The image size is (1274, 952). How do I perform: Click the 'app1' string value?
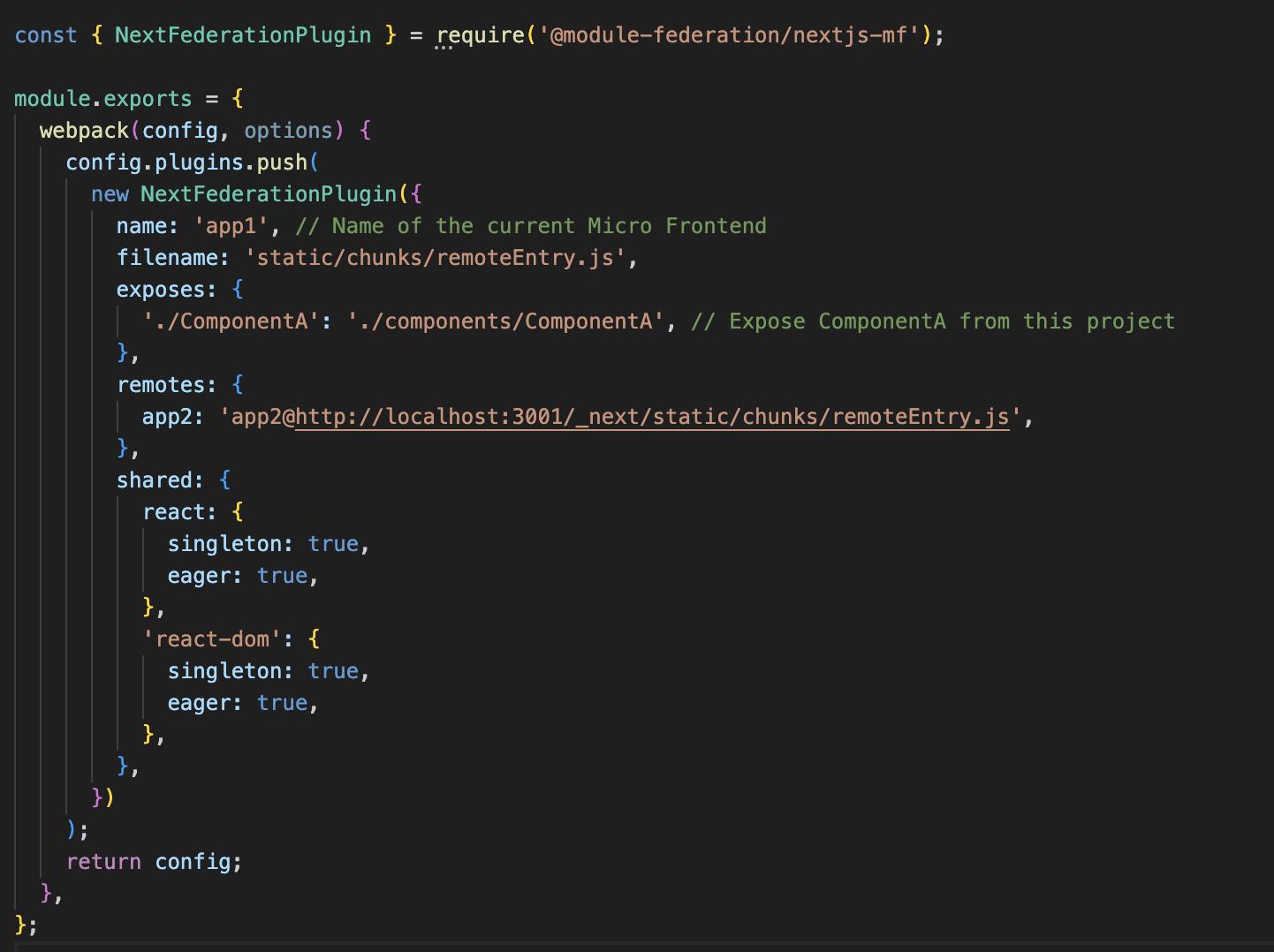tap(231, 226)
